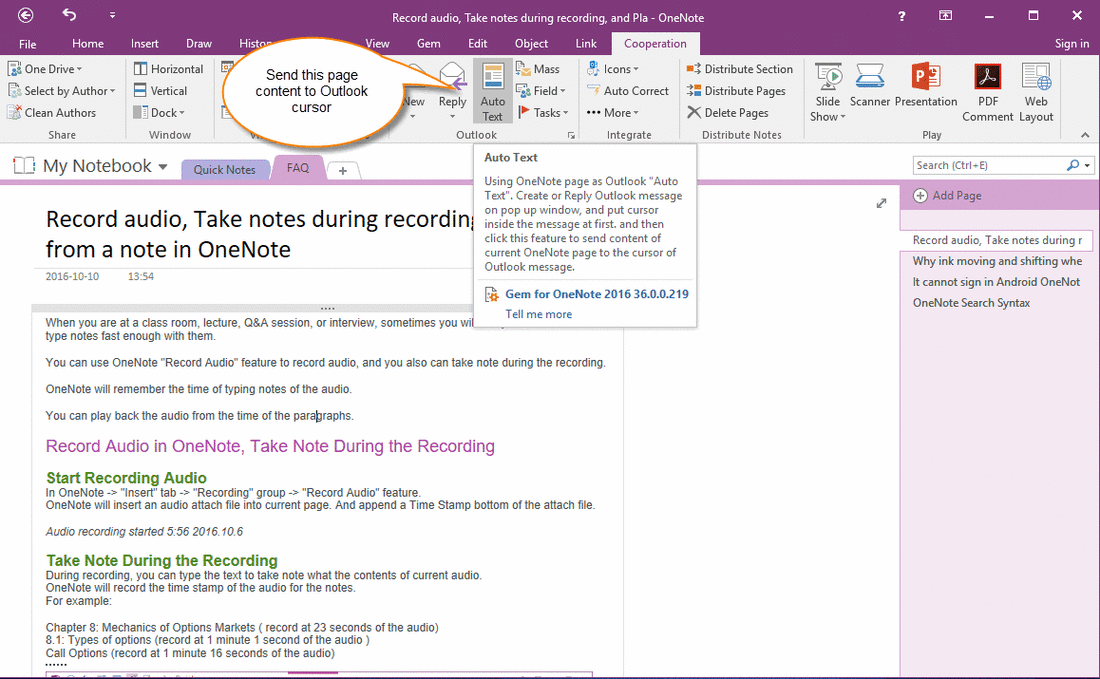
Task: Open the Gem ribbon tab
Action: pyautogui.click(x=429, y=43)
